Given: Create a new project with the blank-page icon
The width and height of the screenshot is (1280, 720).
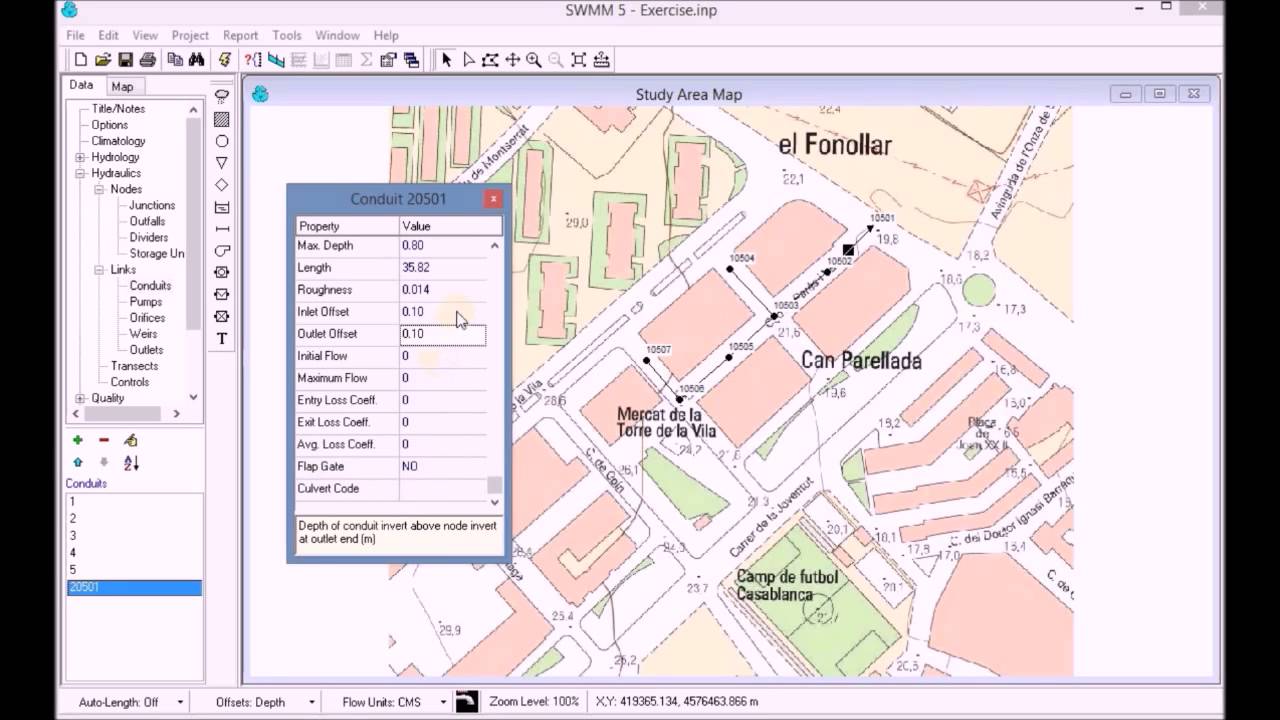Looking at the screenshot, I should pyautogui.click(x=81, y=60).
